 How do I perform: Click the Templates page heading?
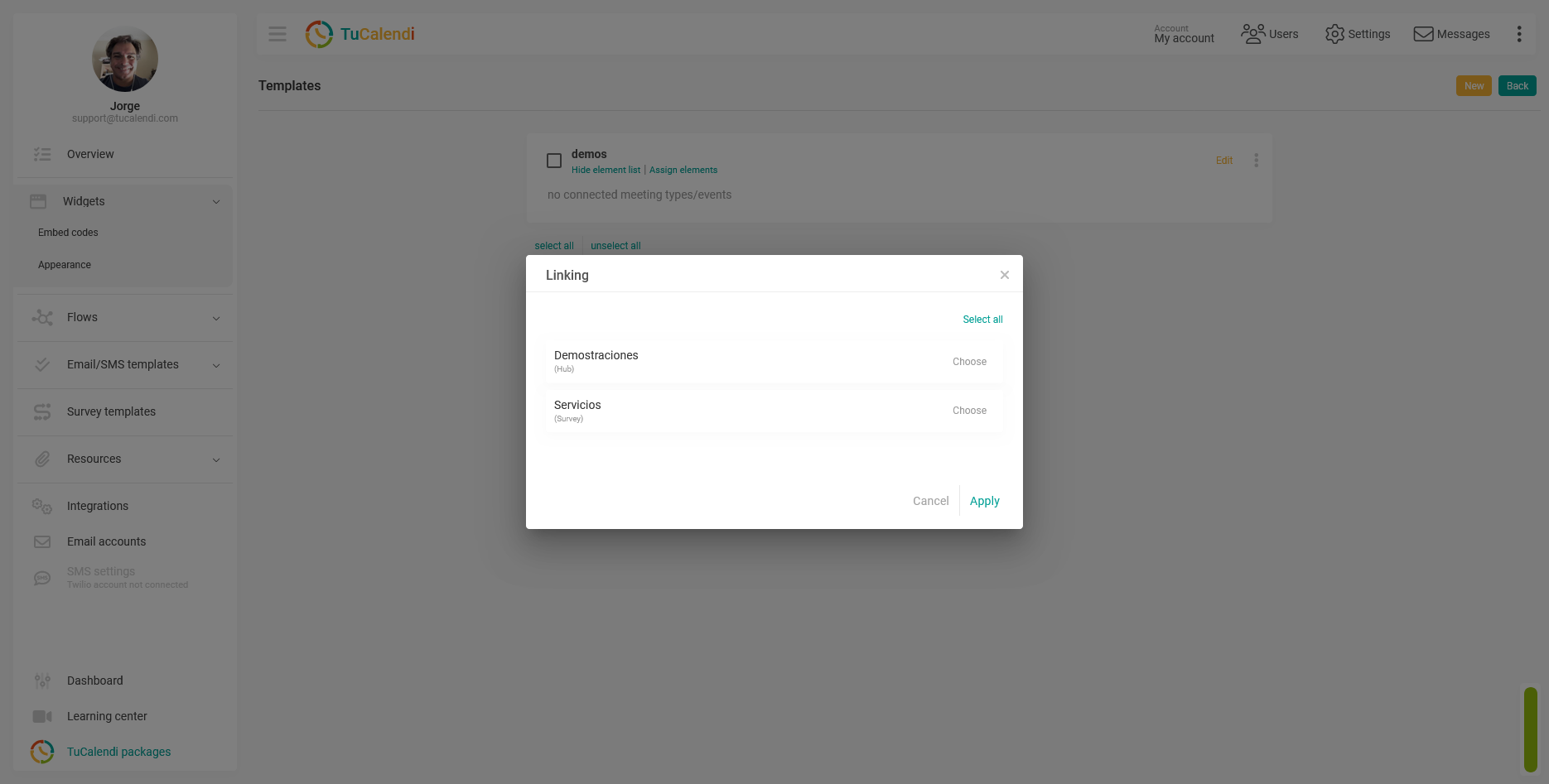[289, 86]
